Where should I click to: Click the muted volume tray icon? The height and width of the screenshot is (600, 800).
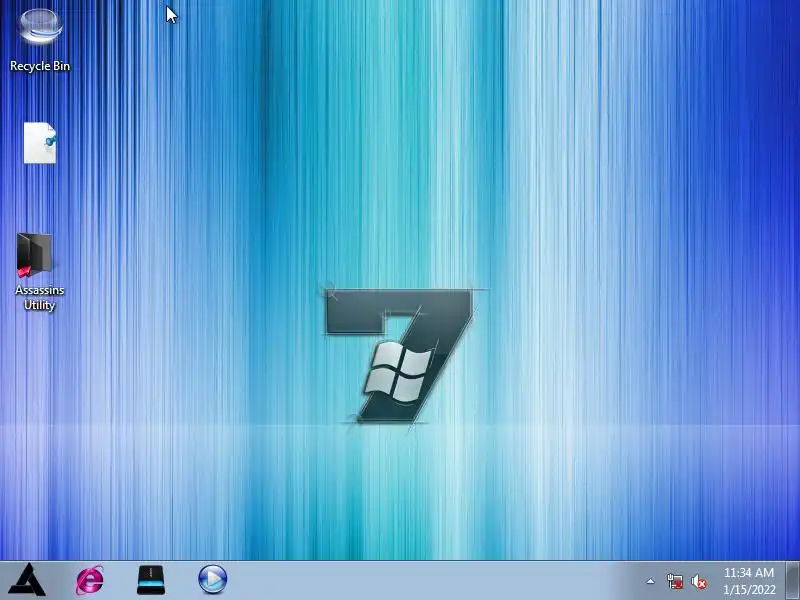tap(699, 581)
